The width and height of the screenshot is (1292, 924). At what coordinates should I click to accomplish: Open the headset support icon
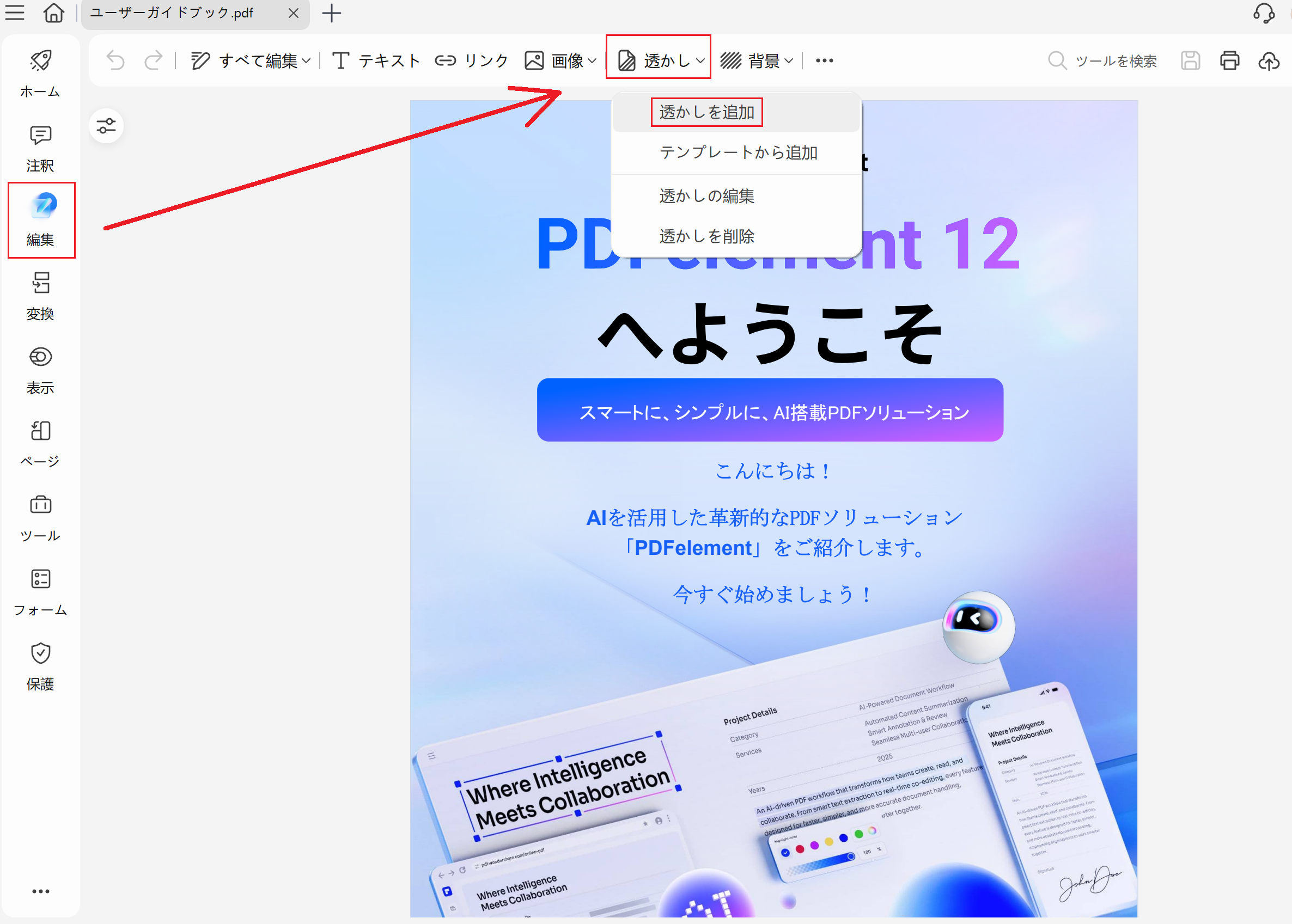click(x=1264, y=13)
